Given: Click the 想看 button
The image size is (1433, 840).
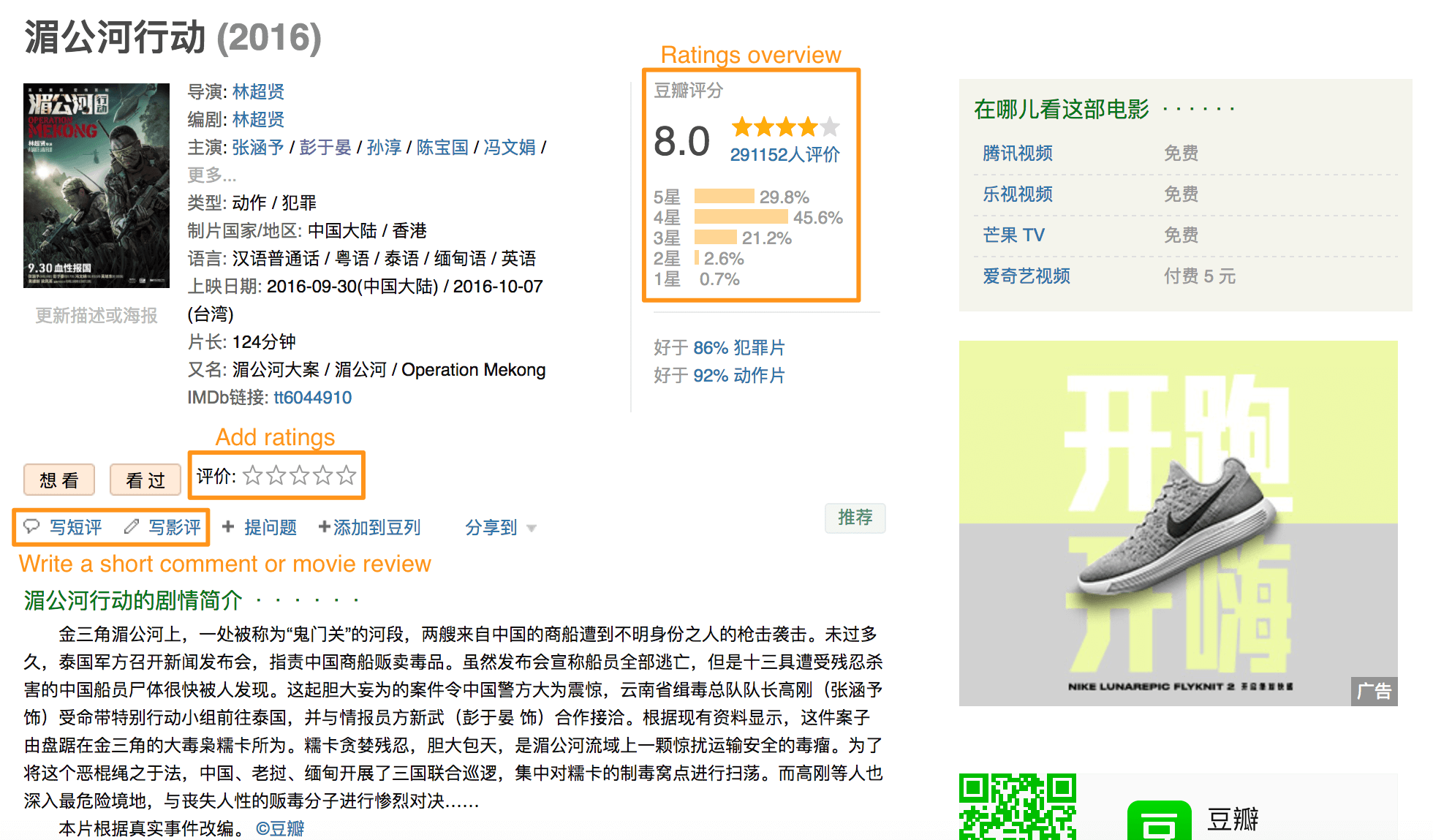Looking at the screenshot, I should [x=59, y=480].
